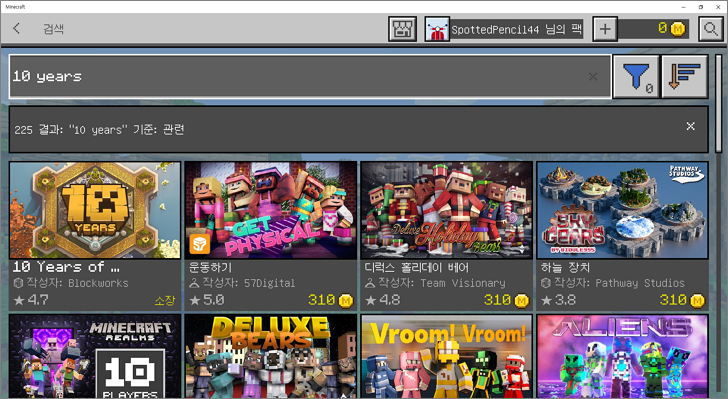The width and height of the screenshot is (728, 399).
Task: Open the Deluxe Holiday Bears pack
Action: (x=447, y=236)
